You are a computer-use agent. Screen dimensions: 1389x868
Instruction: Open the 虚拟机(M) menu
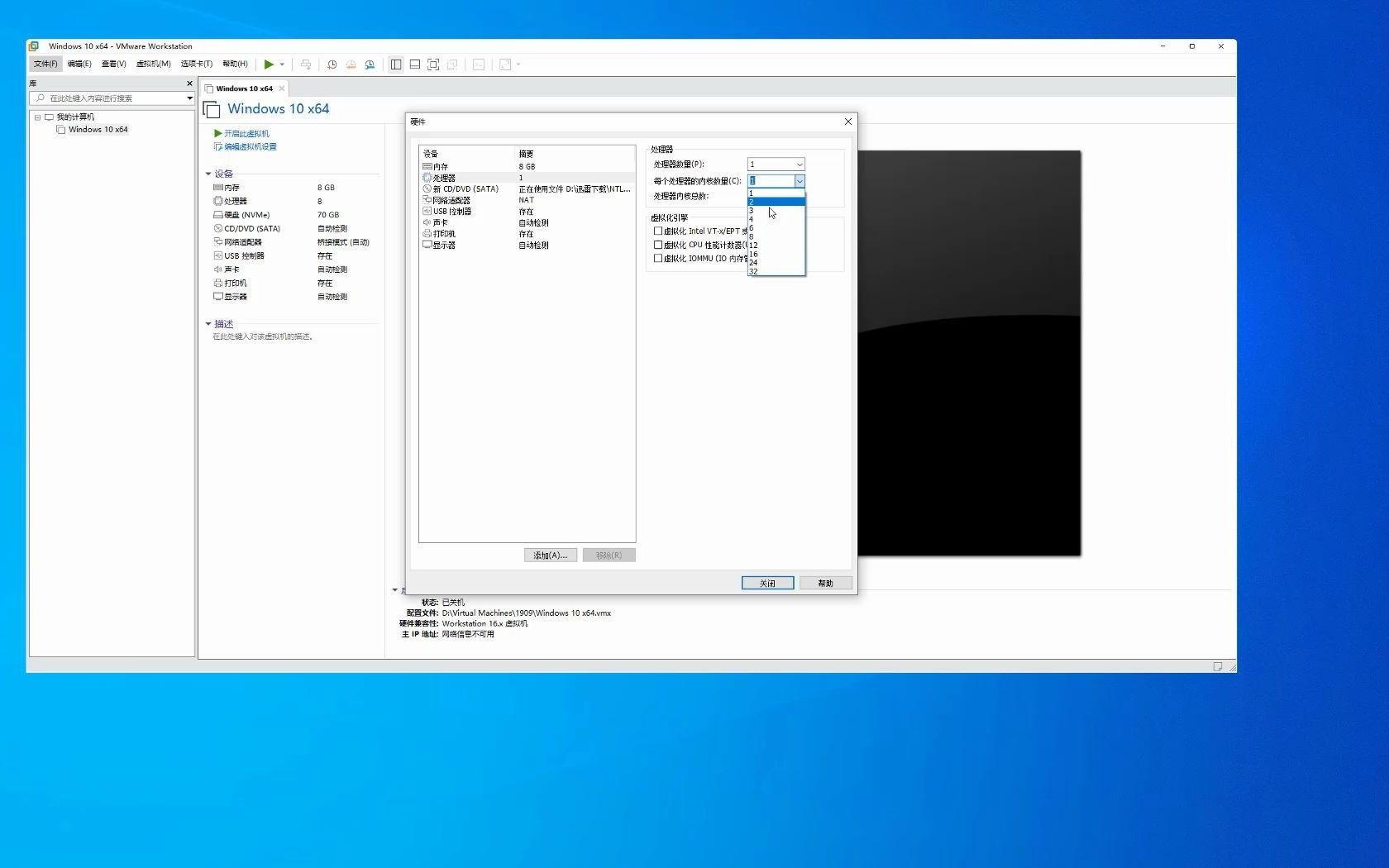153,64
